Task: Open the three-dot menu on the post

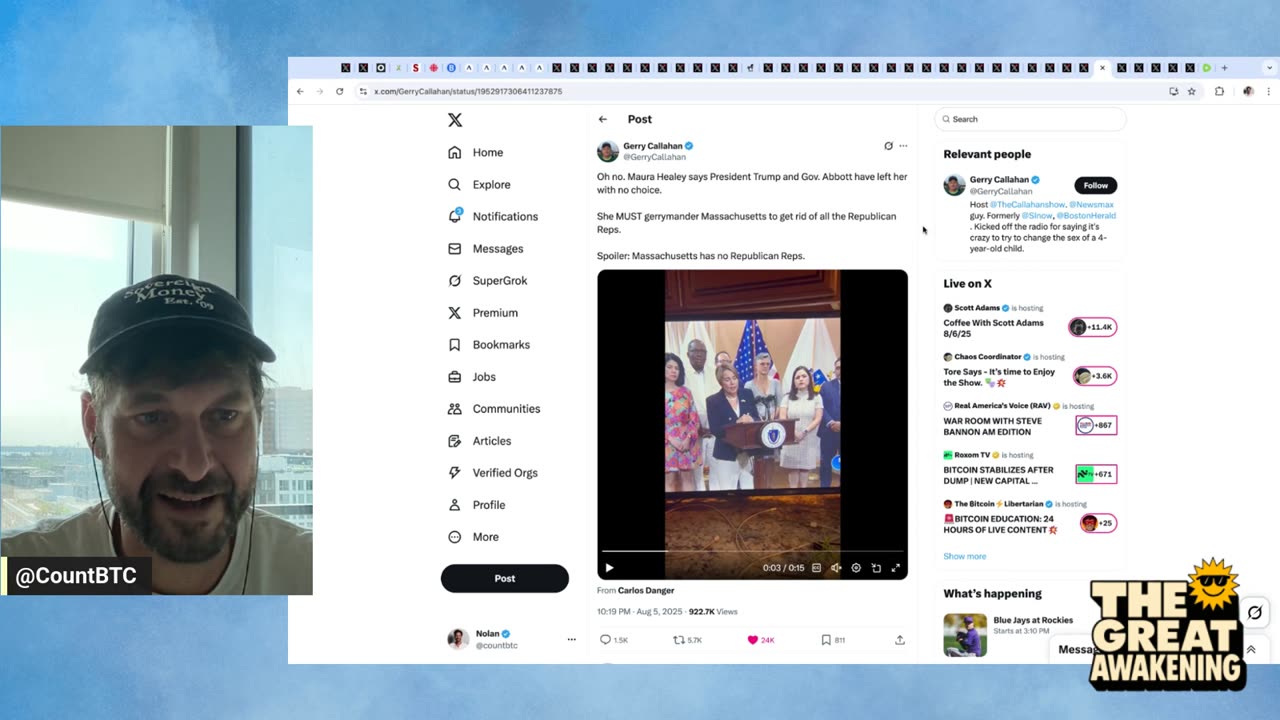Action: [x=903, y=146]
